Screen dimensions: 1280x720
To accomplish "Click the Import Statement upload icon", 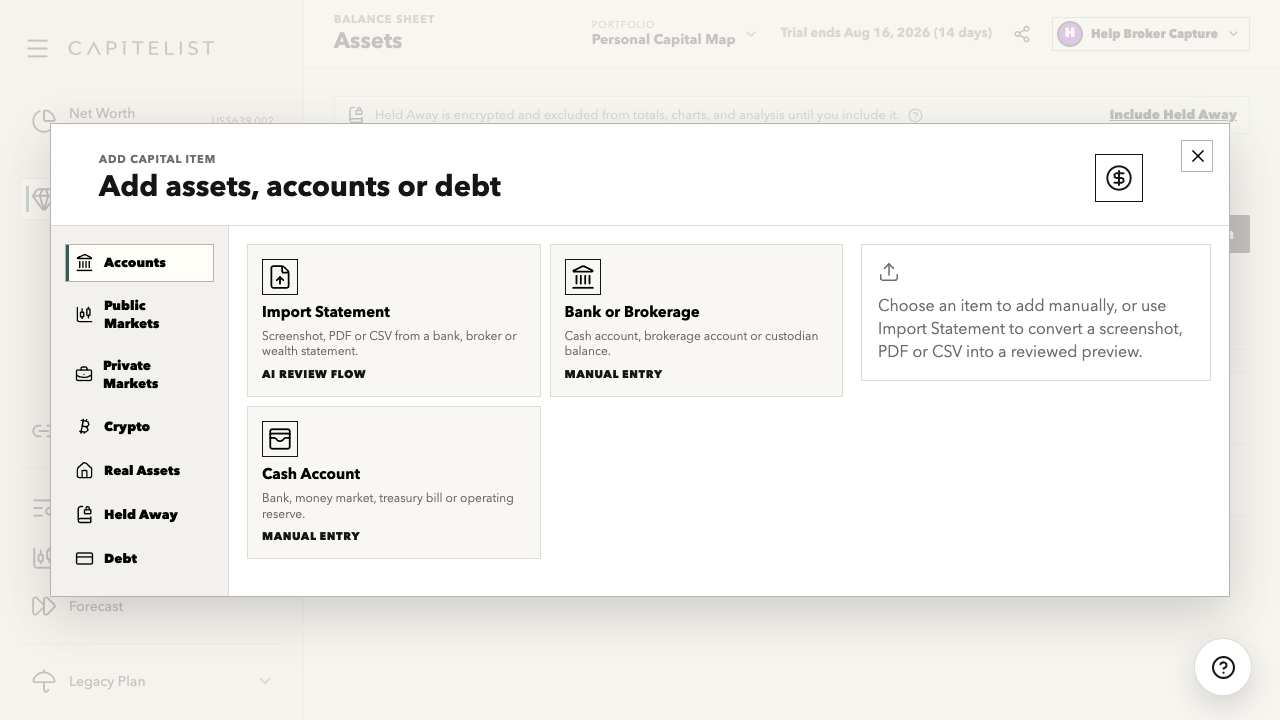I will [280, 277].
